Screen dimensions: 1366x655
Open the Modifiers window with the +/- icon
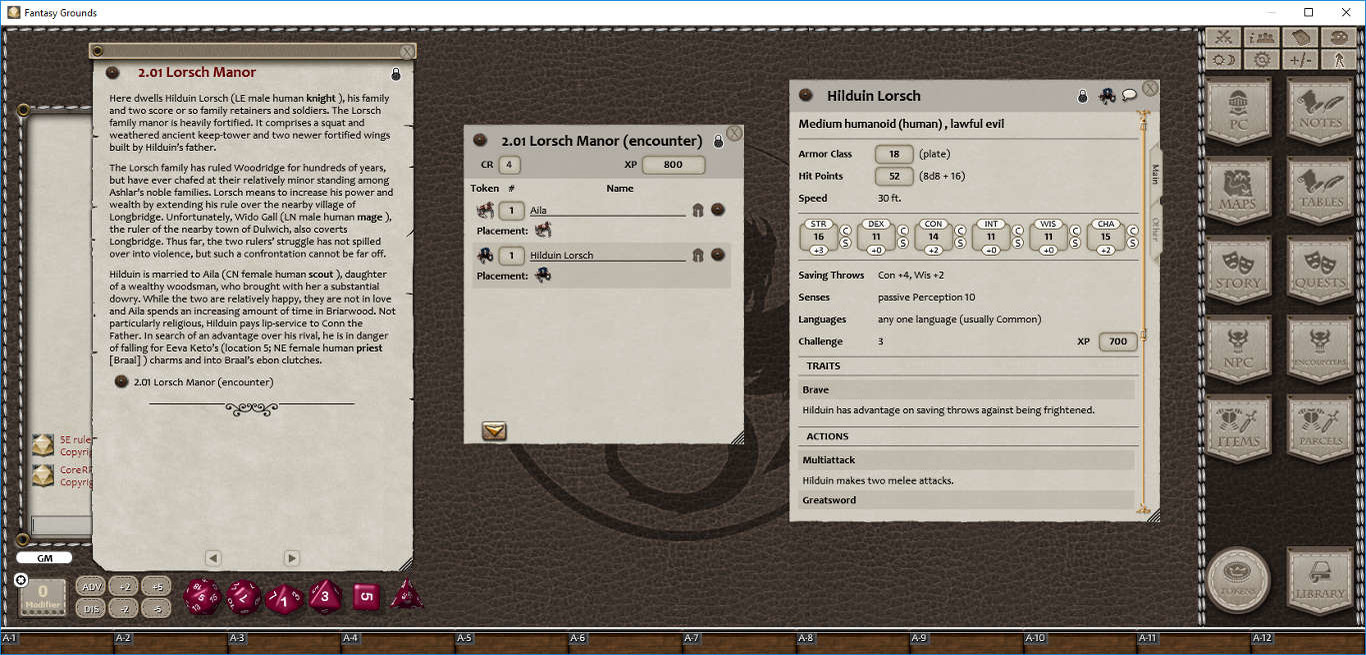(x=1298, y=59)
